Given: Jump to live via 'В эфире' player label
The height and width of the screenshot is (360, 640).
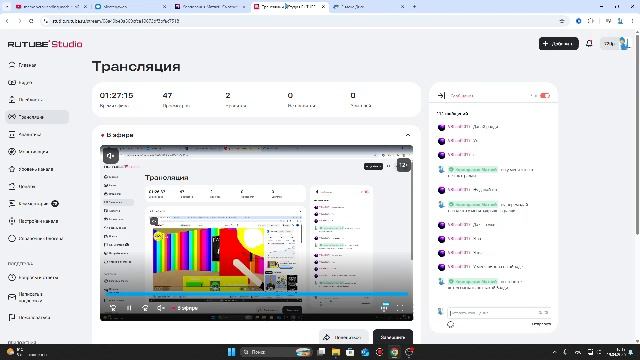Looking at the screenshot, I should tap(185, 308).
